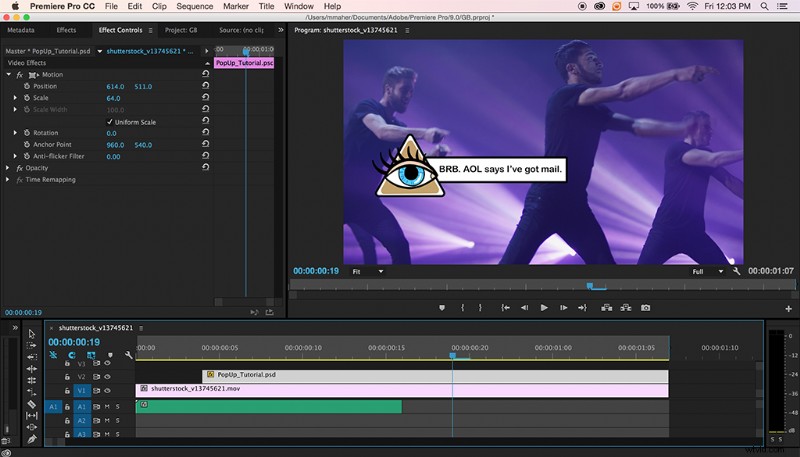Reset the Scale parameter

tap(205, 97)
